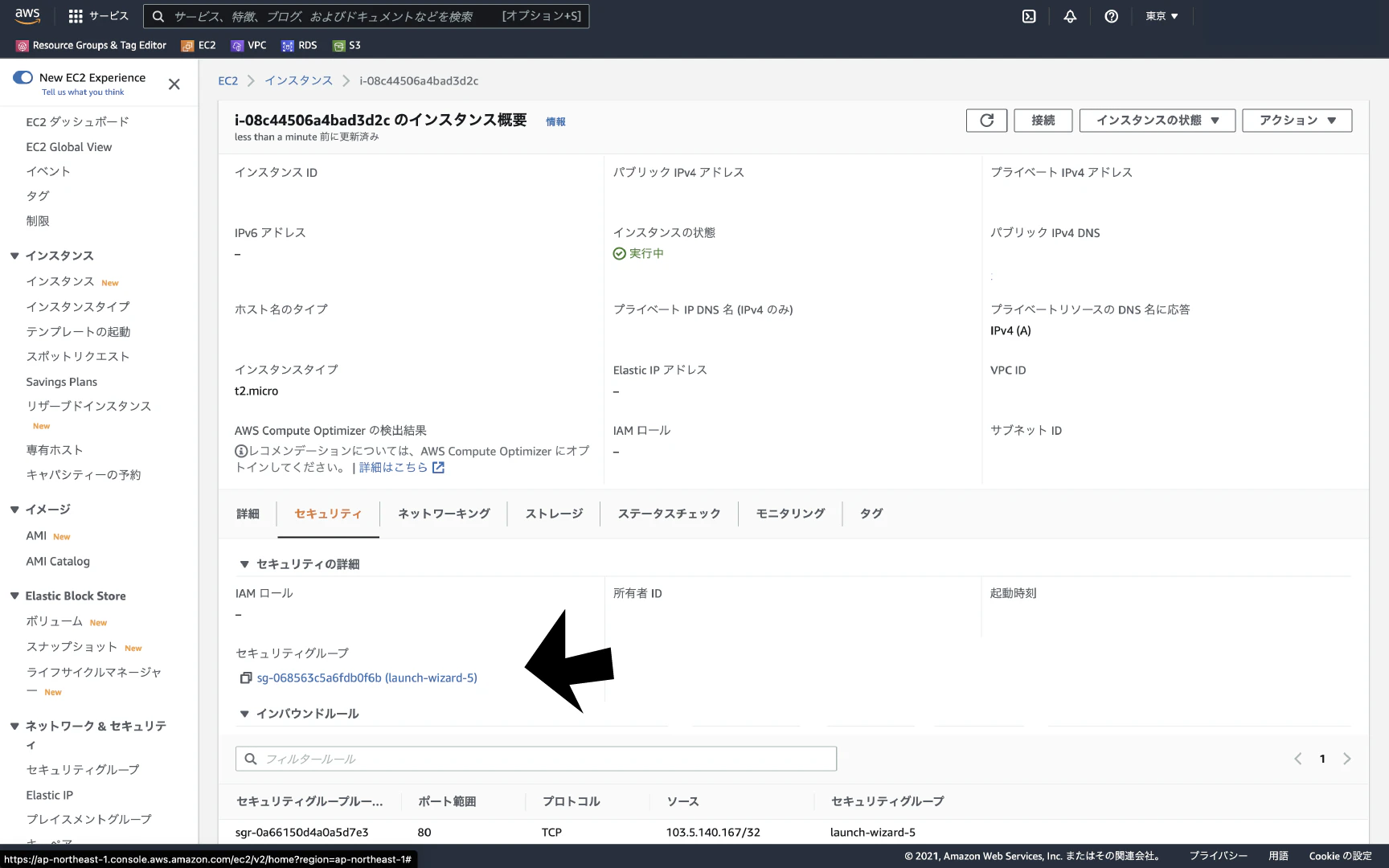Viewport: 1389px width, 868px height.
Task: Go to previous inbound rules page
Action: pos(1297,759)
